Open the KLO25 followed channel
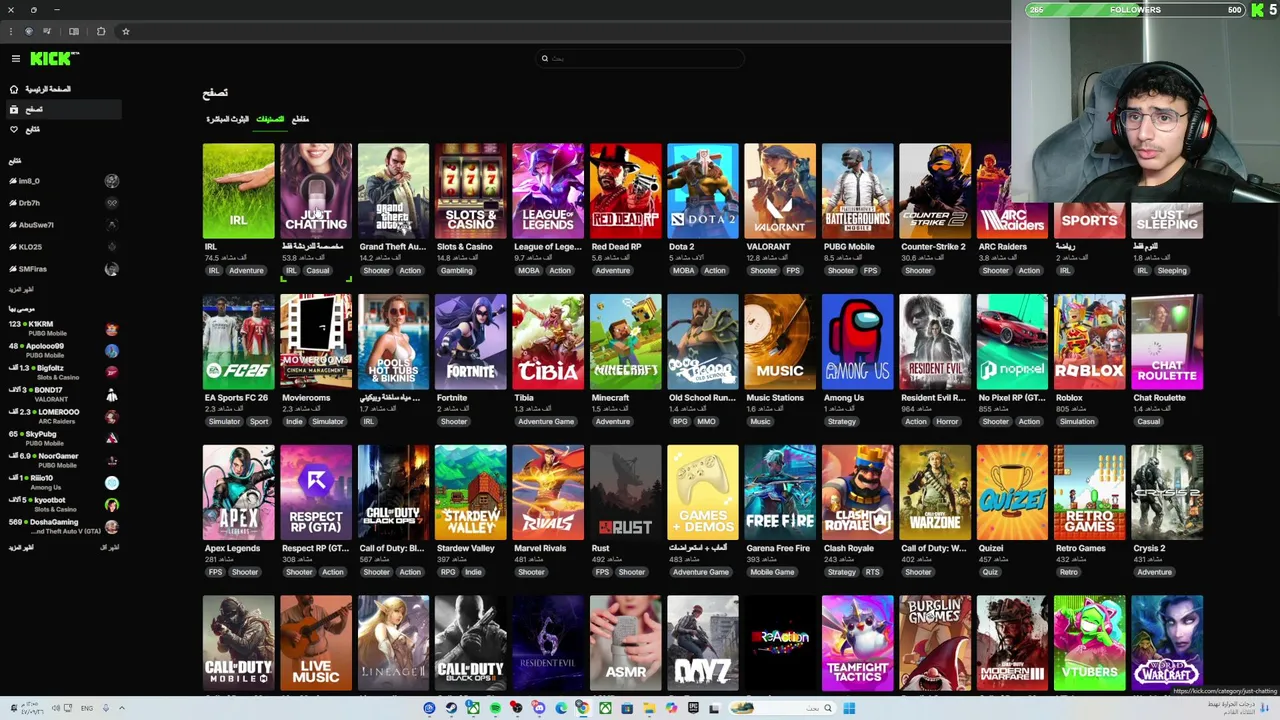This screenshot has height=720, width=1280. 62,247
